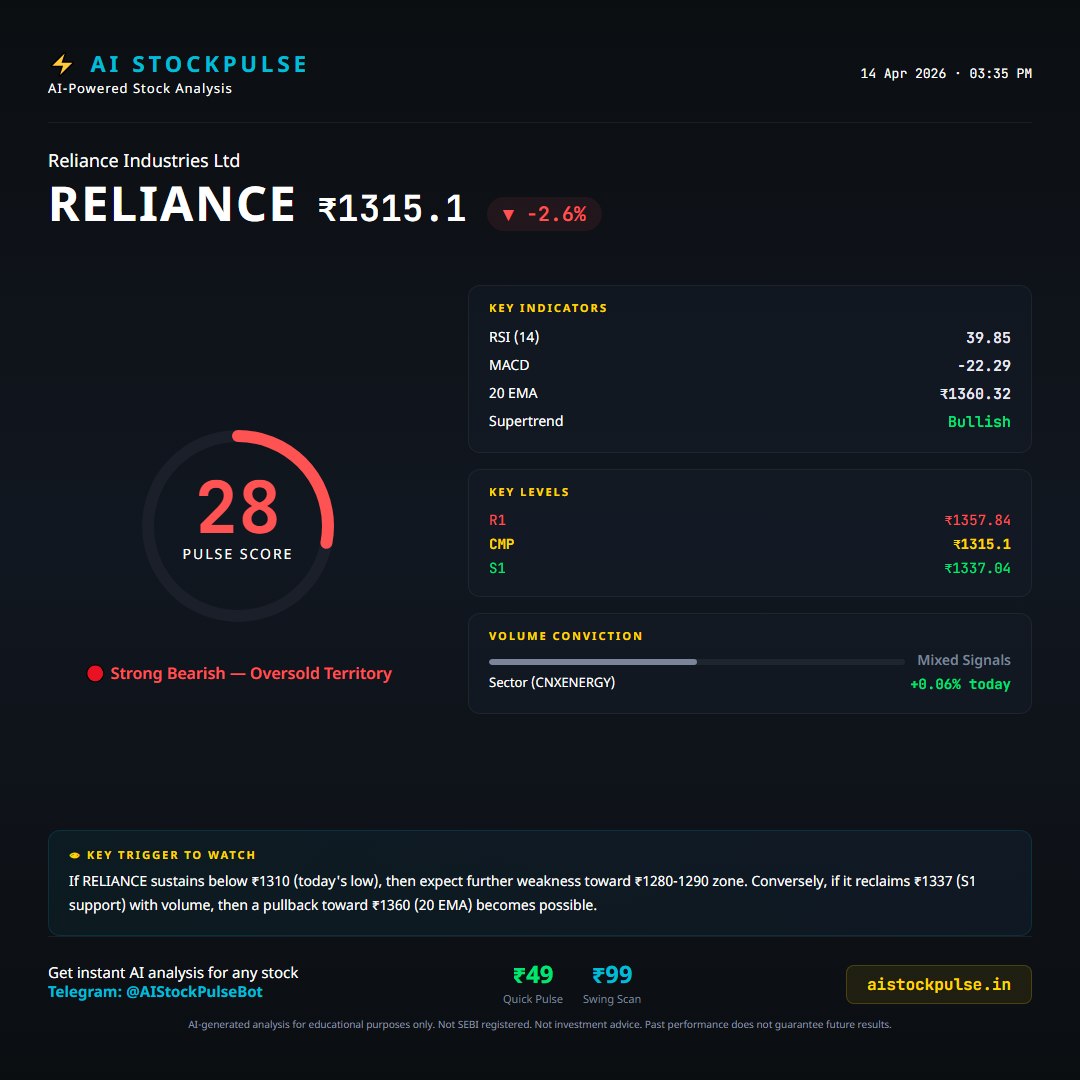Click the volume conviction progress bar
1080x1080 pixels.
point(696,662)
